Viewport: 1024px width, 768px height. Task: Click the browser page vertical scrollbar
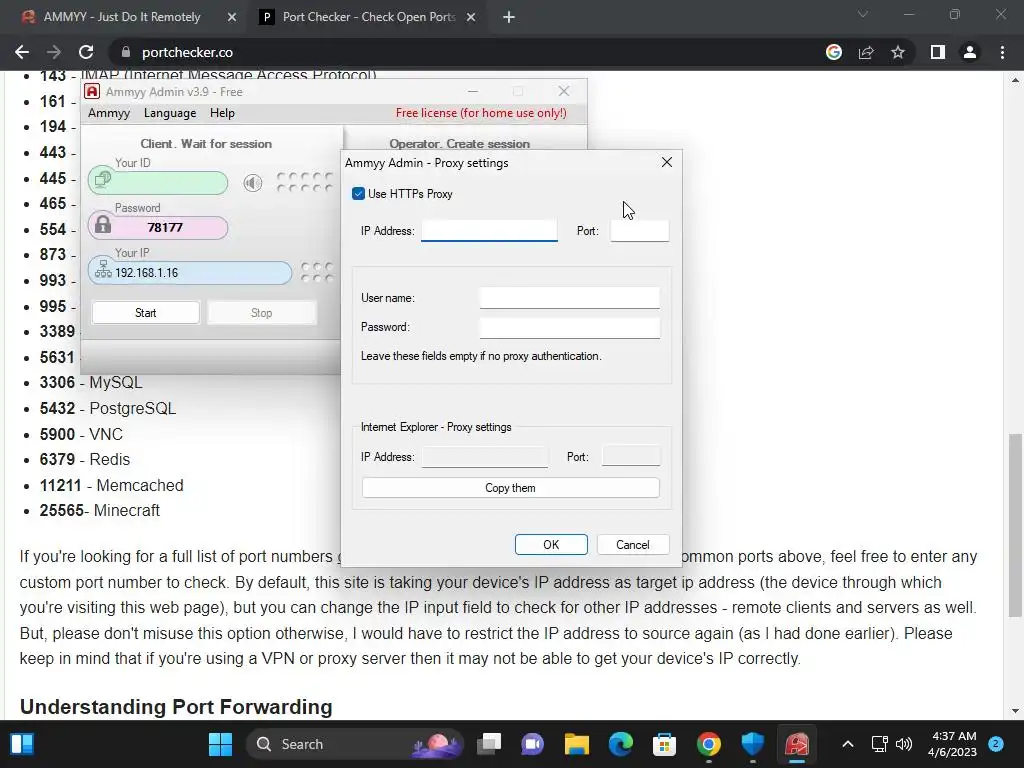pos(1016,526)
